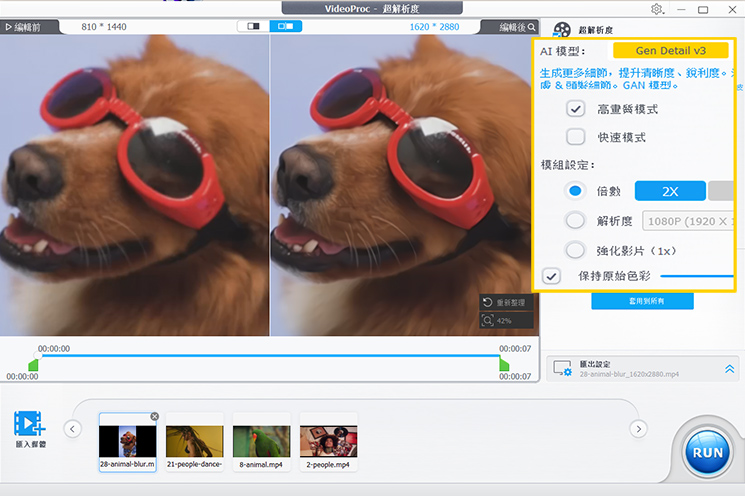Uncheck the high quality mode checkbox
745x496 pixels.
pyautogui.click(x=575, y=109)
